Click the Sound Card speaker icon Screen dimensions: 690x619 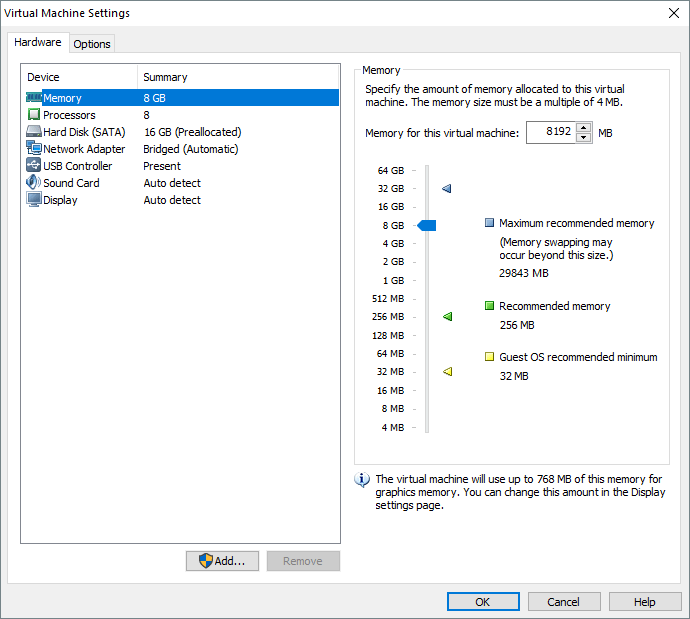[x=34, y=183]
